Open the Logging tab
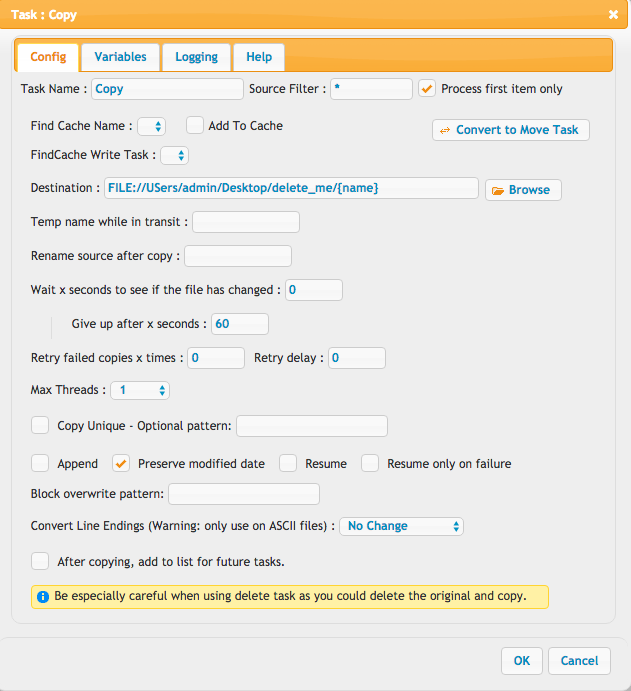Viewport: 631px width, 691px height. tap(197, 57)
